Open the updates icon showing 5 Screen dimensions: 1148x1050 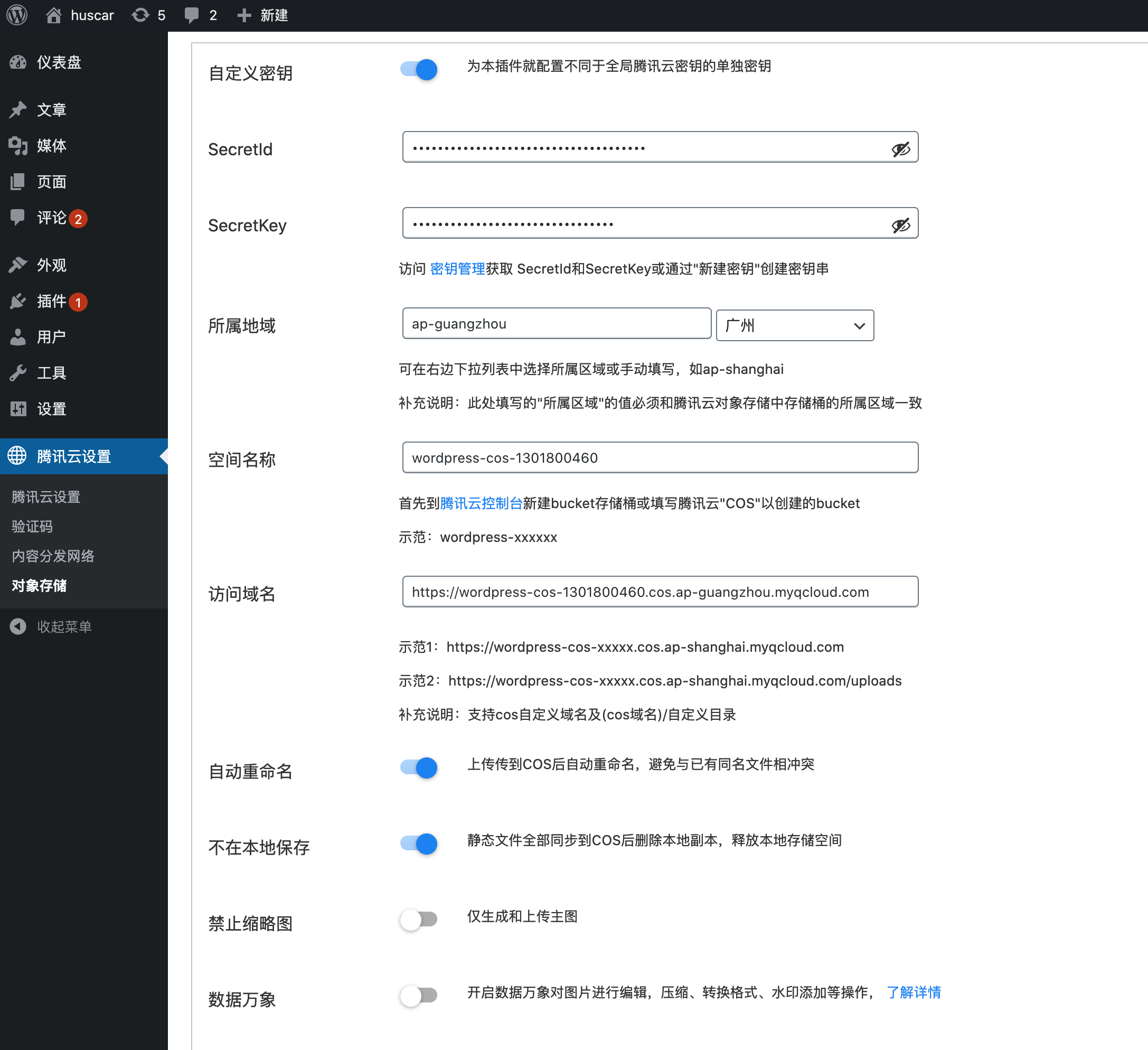click(x=148, y=15)
